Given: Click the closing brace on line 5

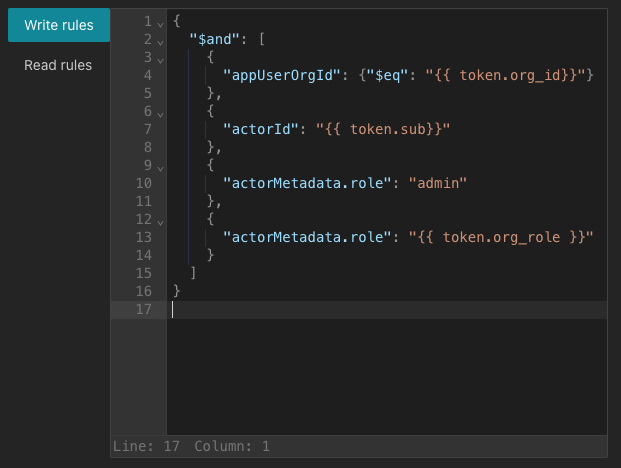Looking at the screenshot, I should point(210,93).
